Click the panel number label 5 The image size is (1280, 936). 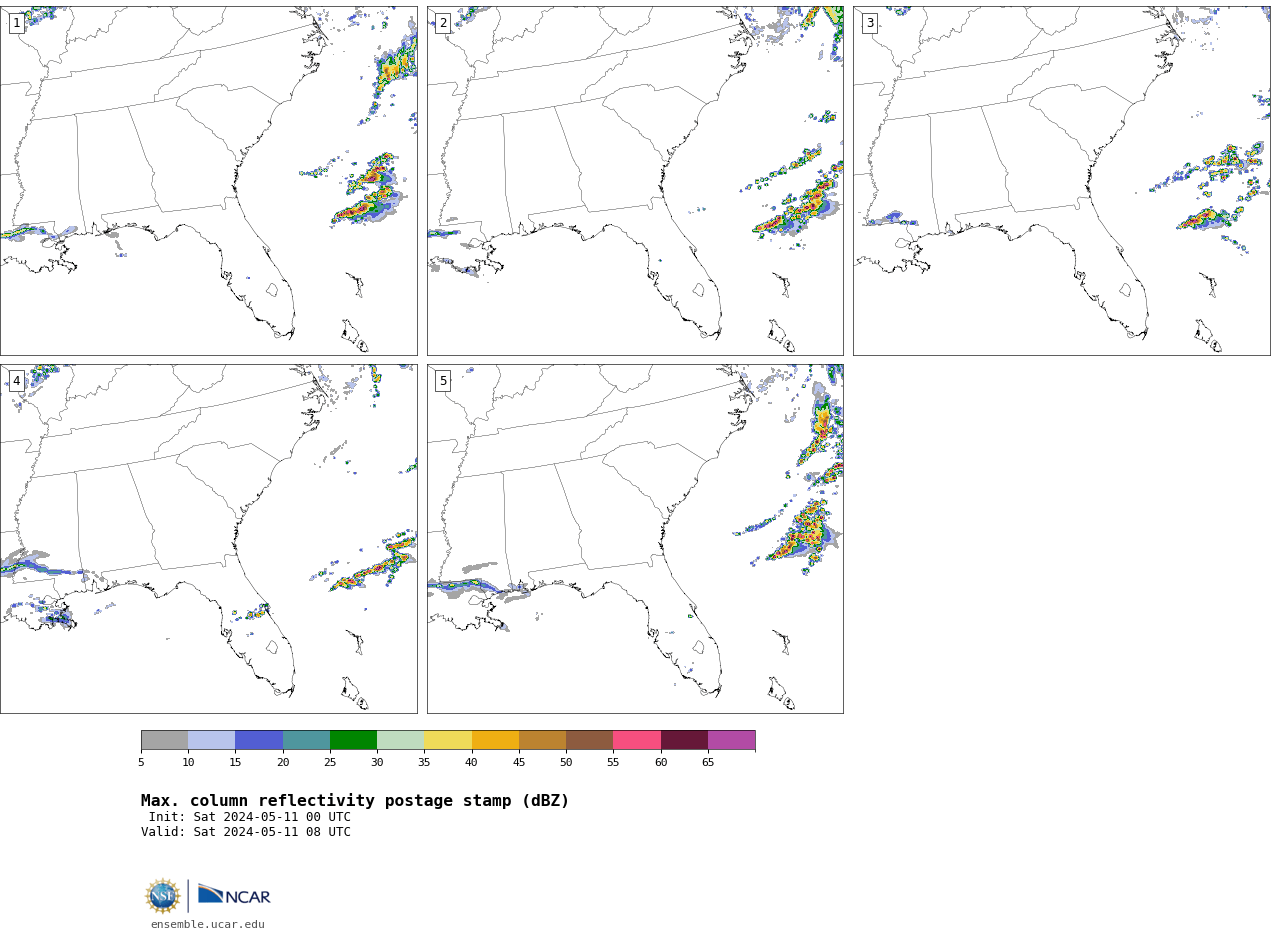(443, 381)
